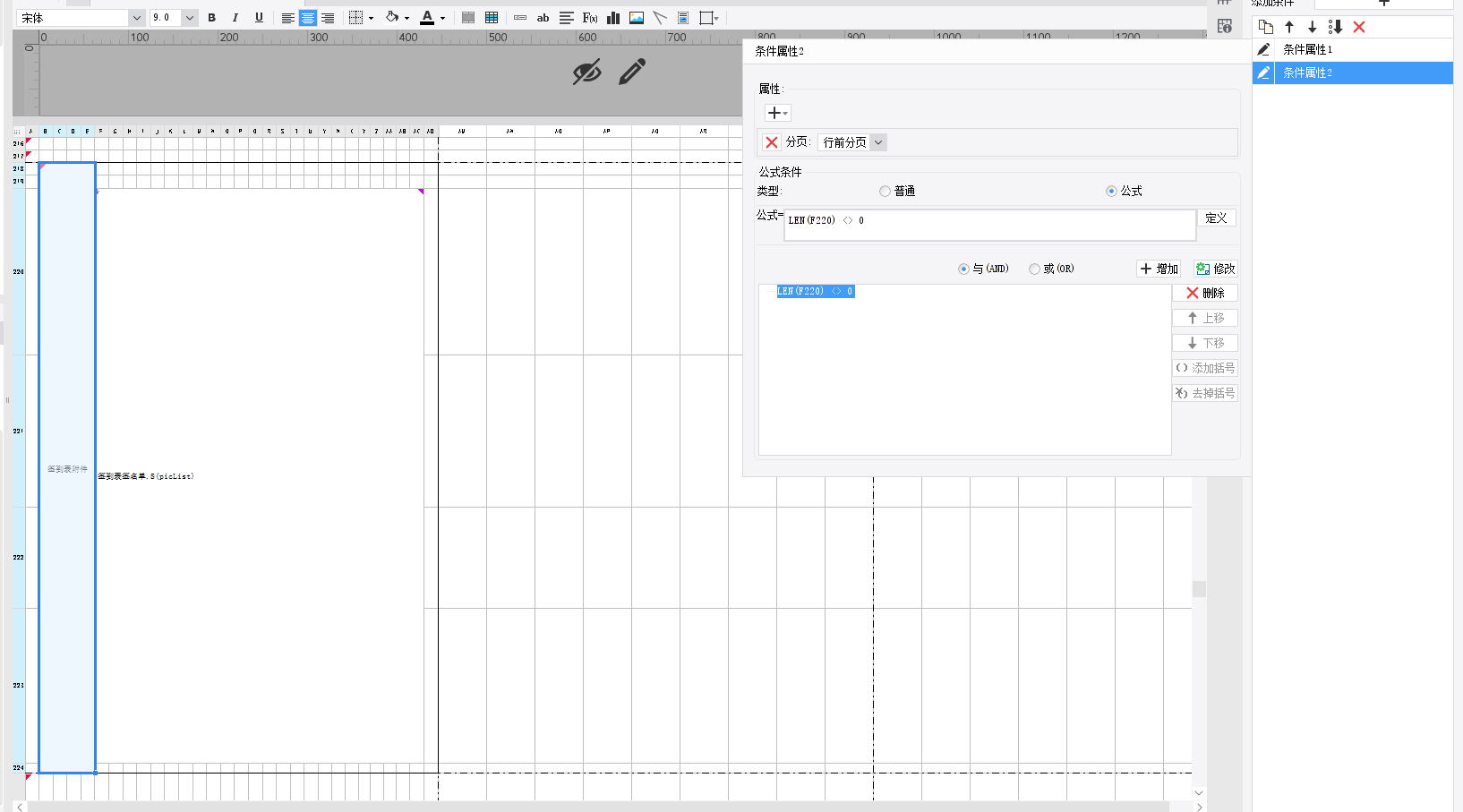Click the unmerge cells grid icon
Screen dimensions: 1463x812
[x=492, y=18]
